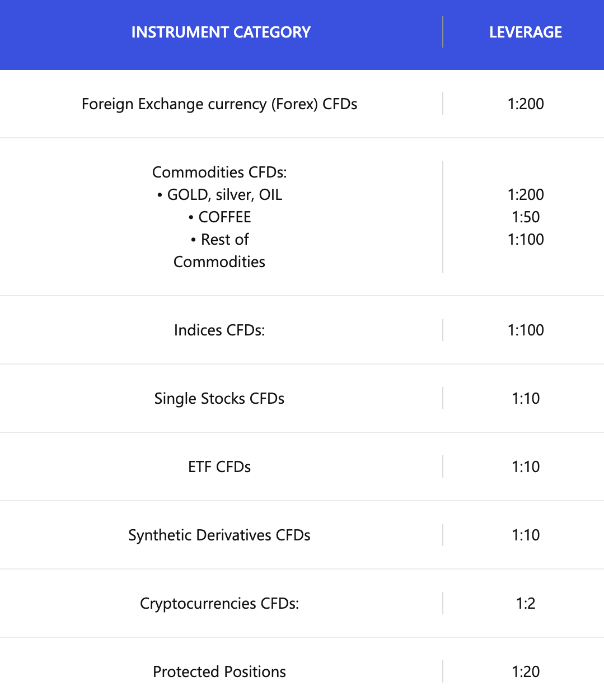The width and height of the screenshot is (604, 700).
Task: Select the ETF CFDs row label
Action: [x=219, y=467]
